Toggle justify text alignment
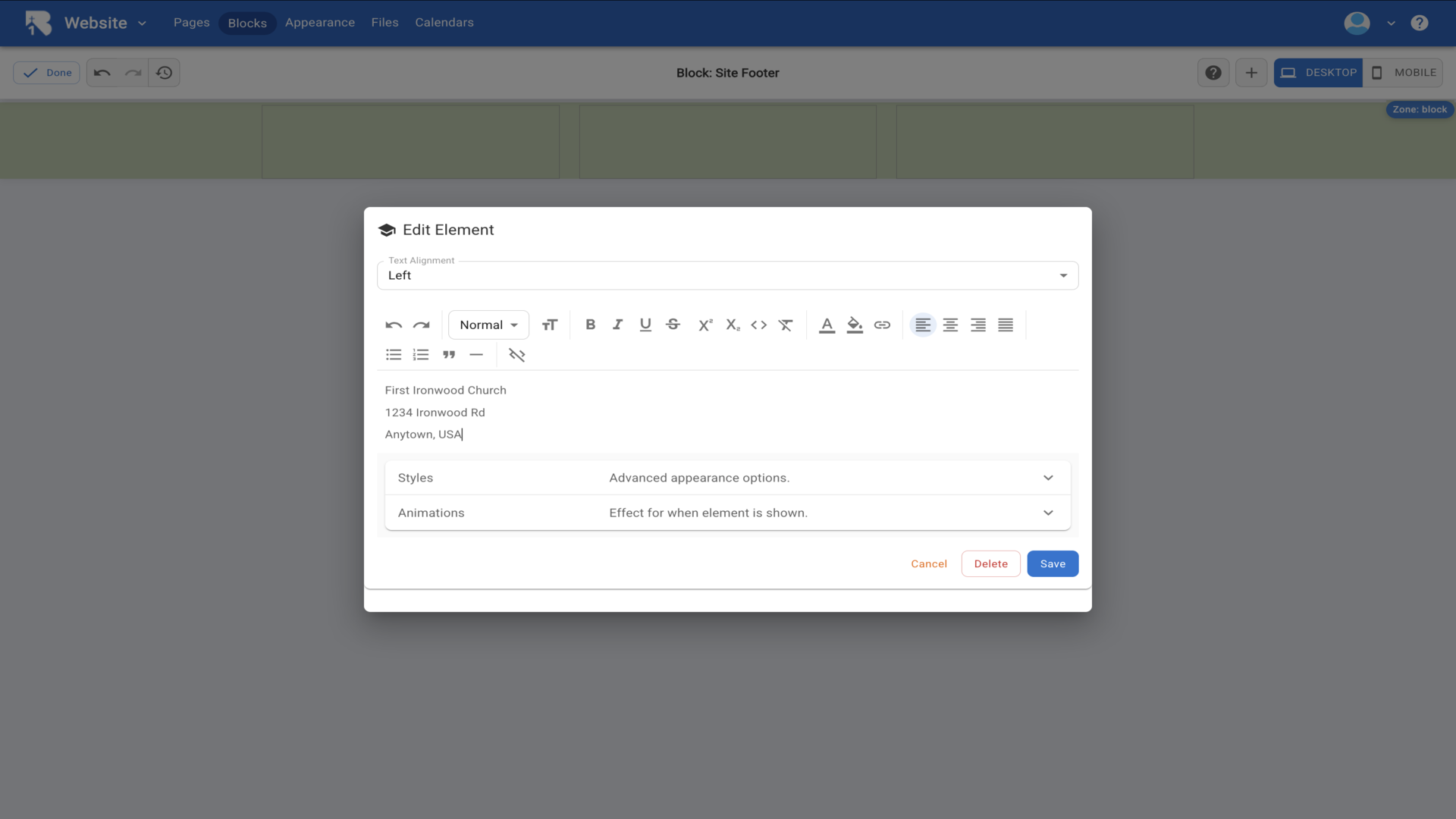The height and width of the screenshot is (819, 1456). click(1006, 325)
